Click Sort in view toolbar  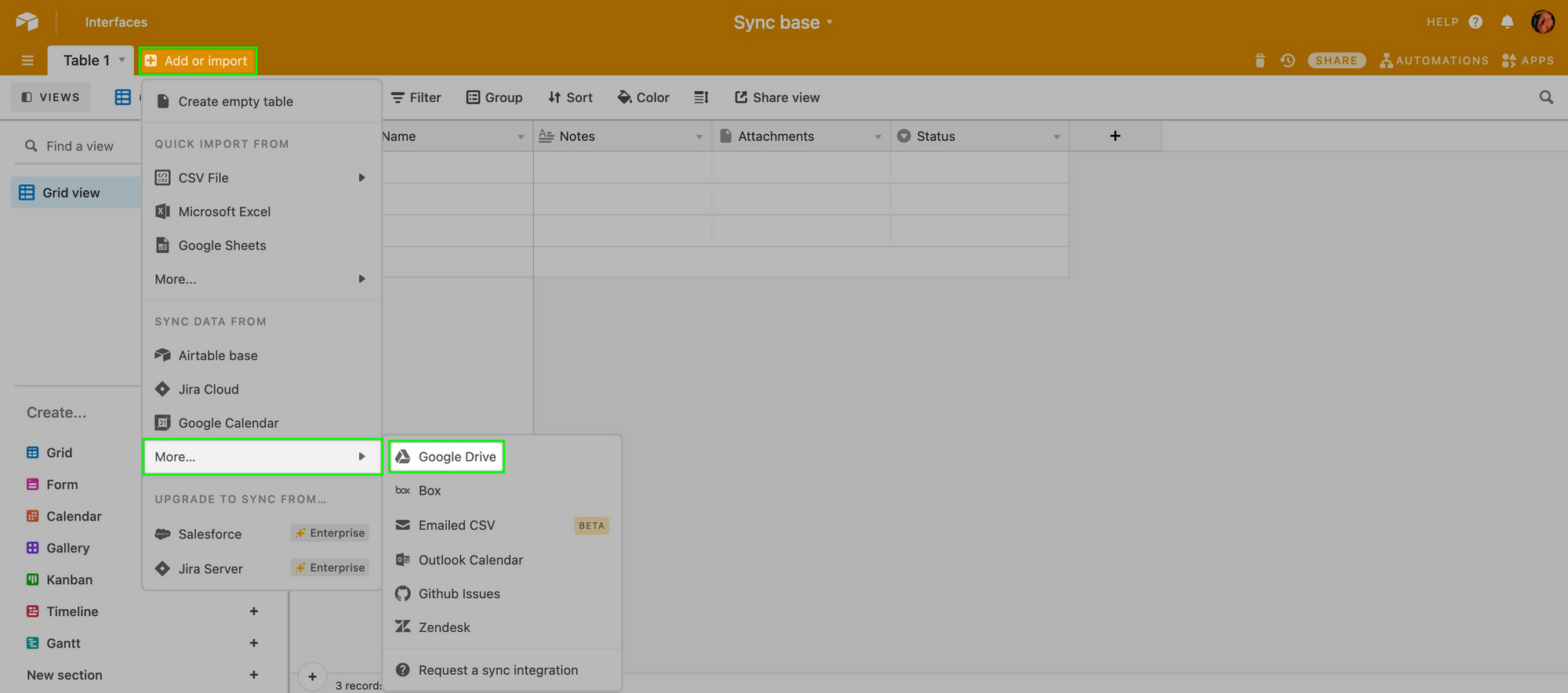[571, 97]
